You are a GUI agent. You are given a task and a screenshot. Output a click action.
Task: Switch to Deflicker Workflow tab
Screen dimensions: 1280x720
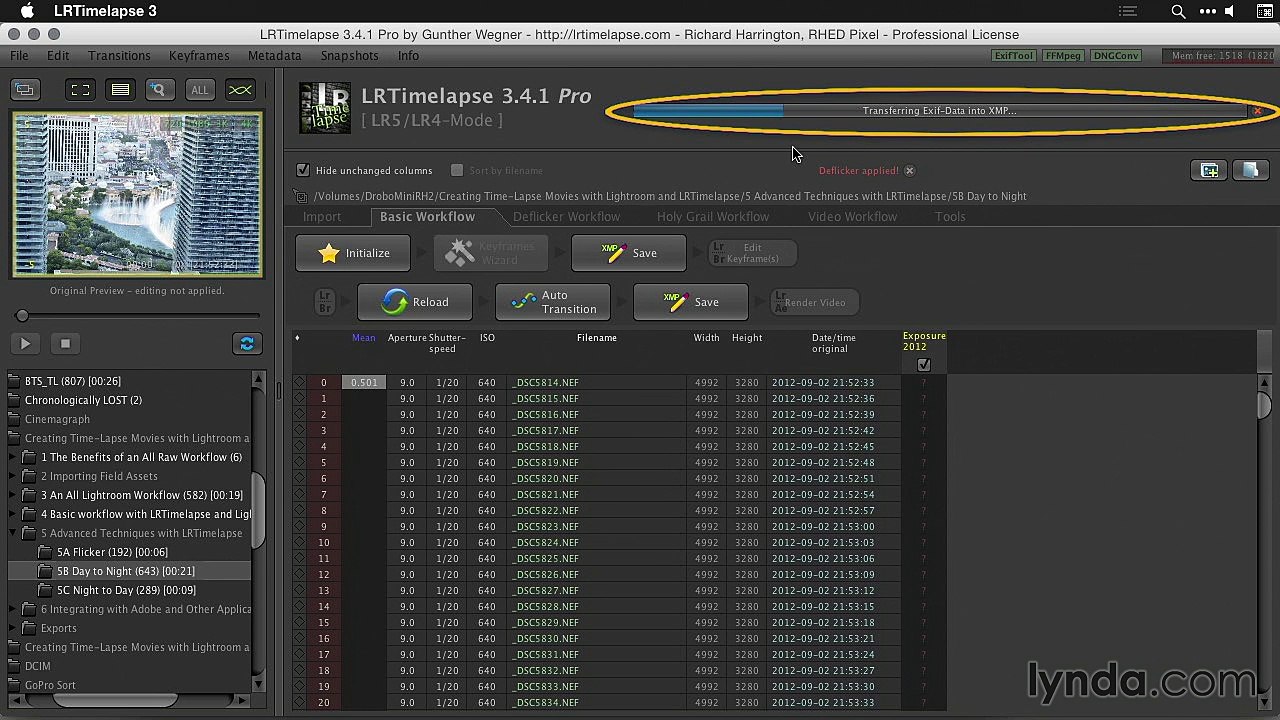tap(566, 217)
